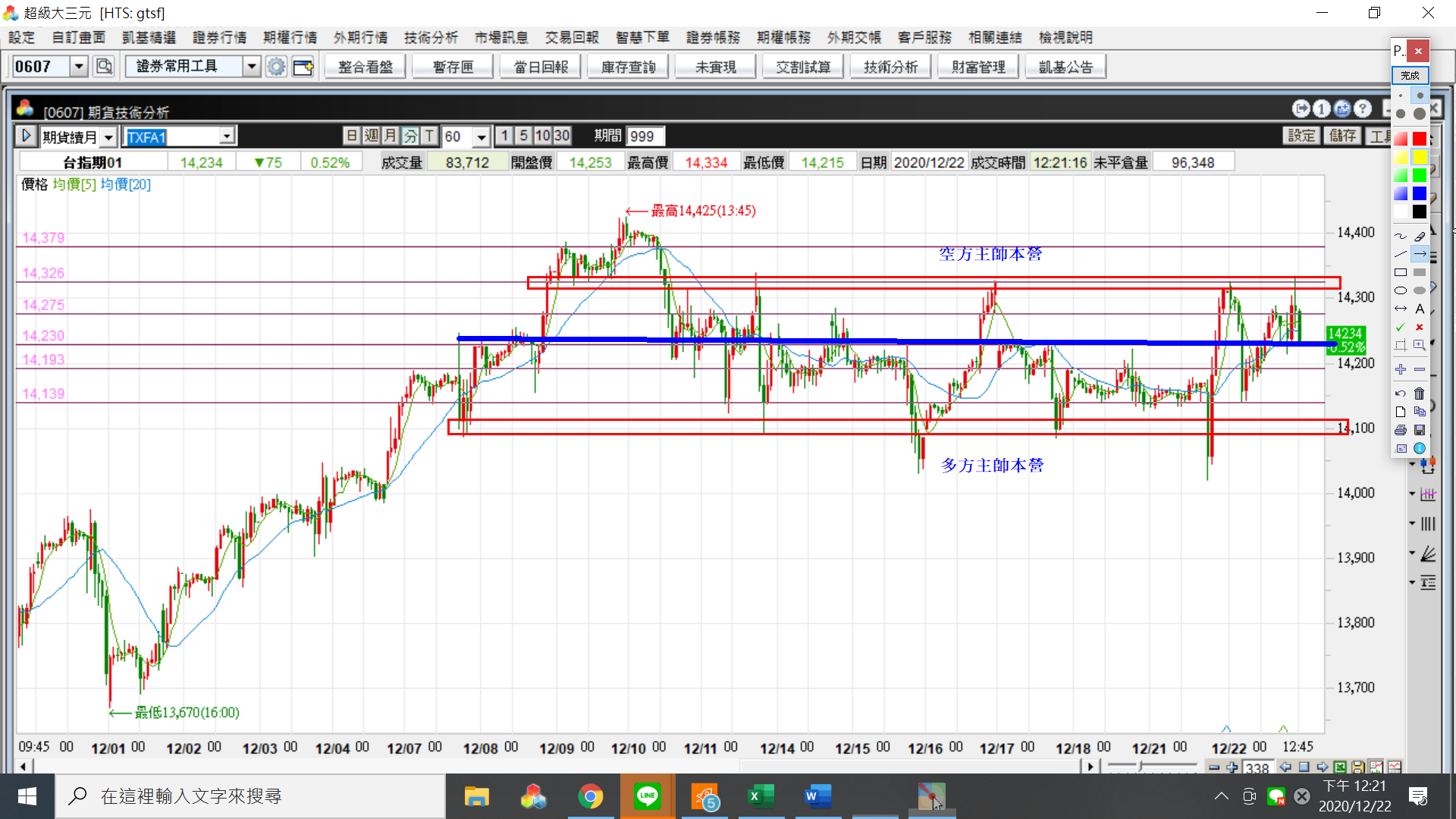Open the 60 minute interval dropdown
This screenshot has width=1456, height=819.
click(481, 137)
